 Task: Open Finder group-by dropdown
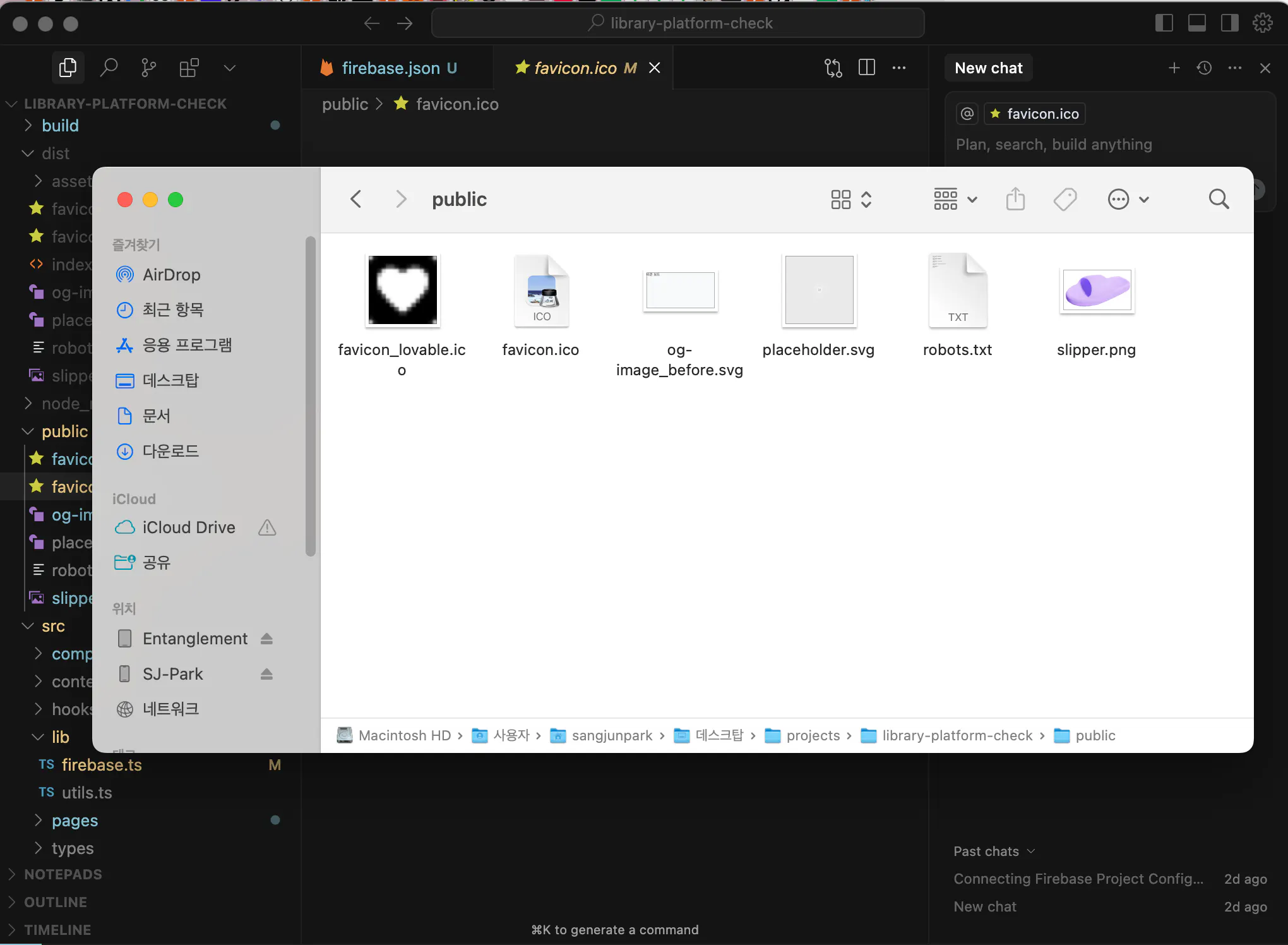pyautogui.click(x=955, y=200)
